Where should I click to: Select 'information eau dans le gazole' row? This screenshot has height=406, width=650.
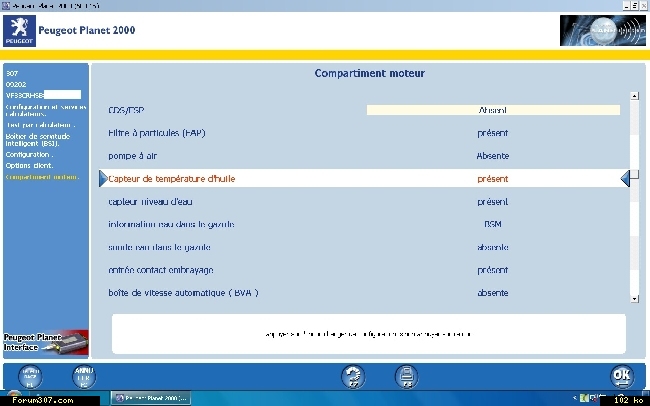[x=364, y=224]
